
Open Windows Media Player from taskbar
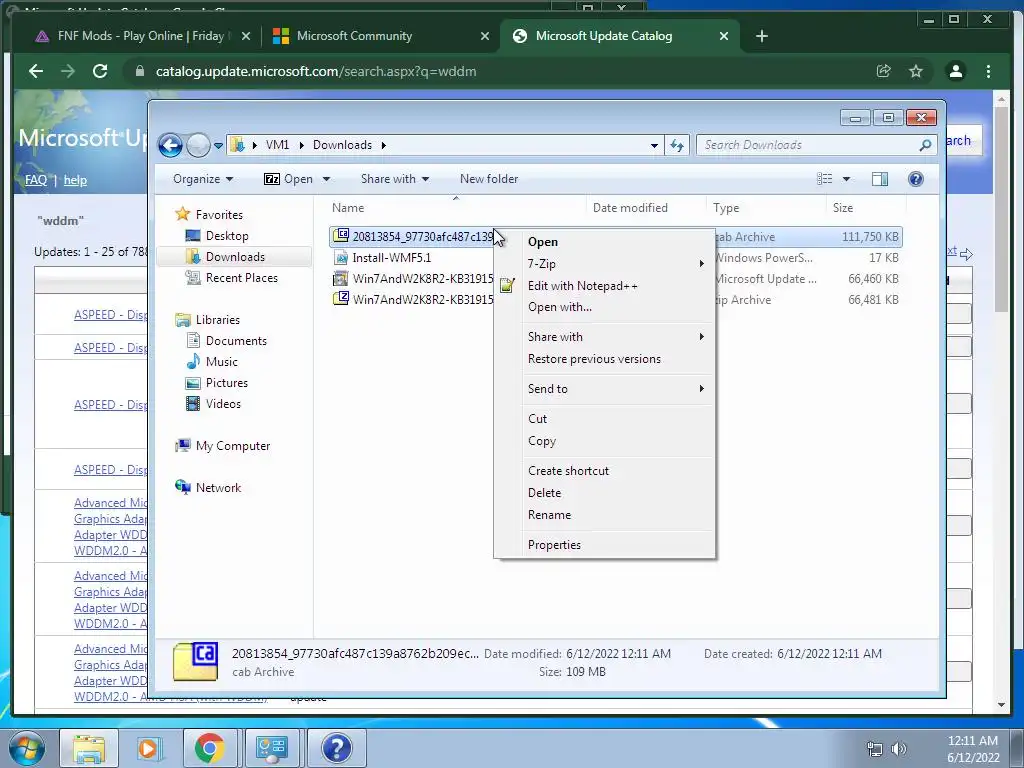(149, 748)
